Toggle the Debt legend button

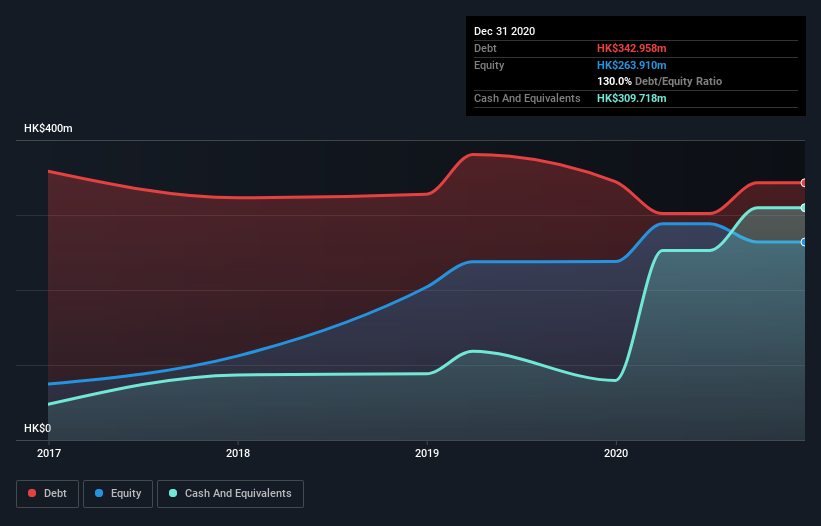(x=47, y=494)
